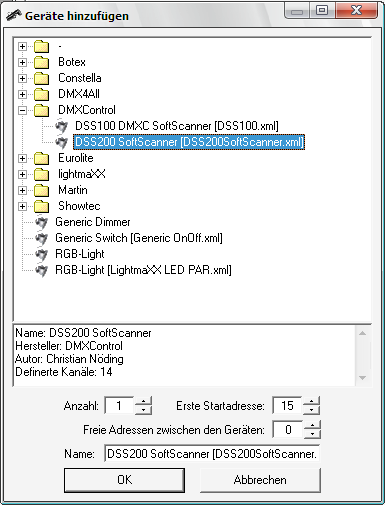Select the plain RGB-Light entry
Viewport: 385px width, 505px height.
coord(80,254)
